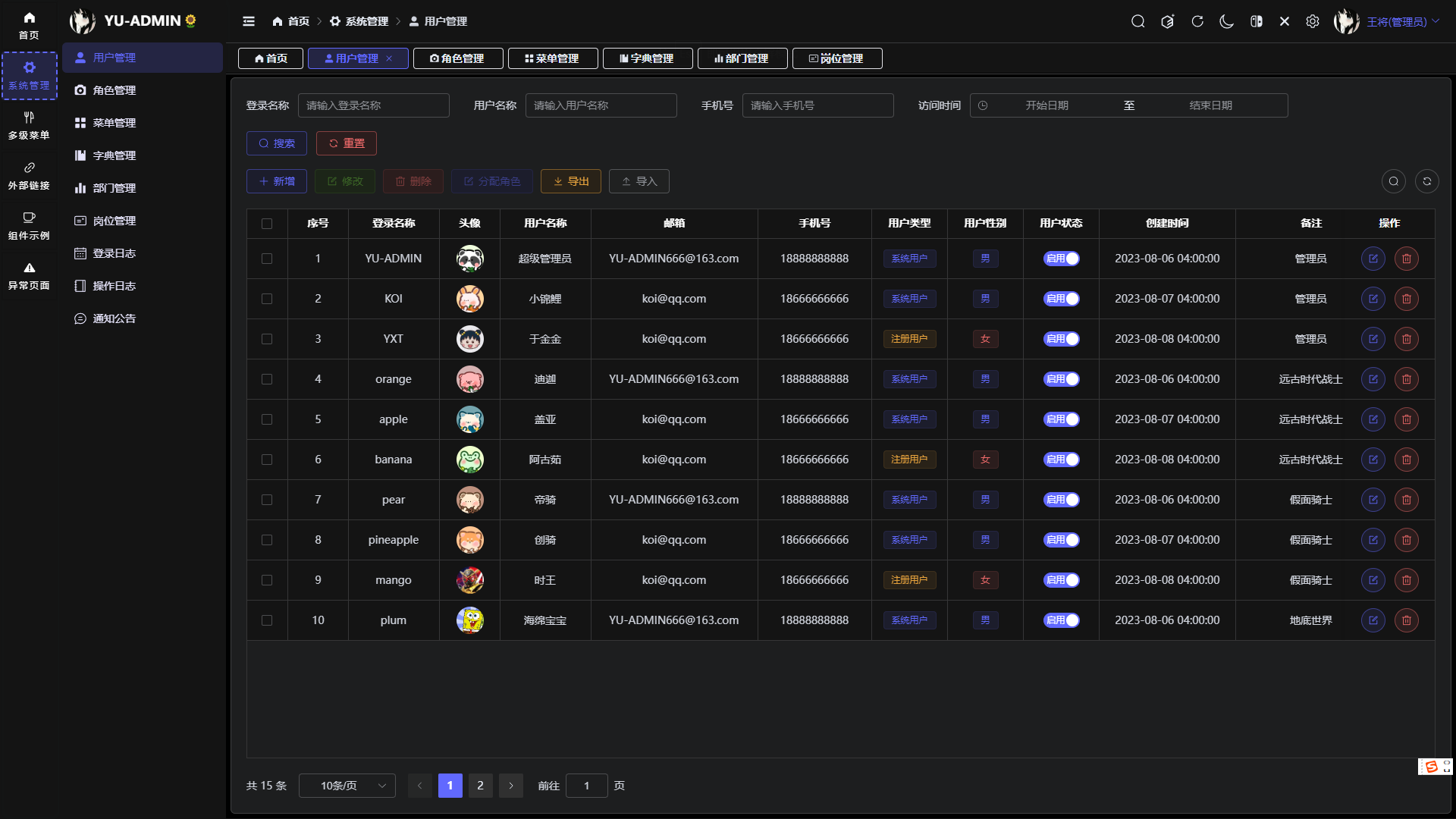This screenshot has height=819, width=1456.
Task: Check the checkbox on banana row
Action: [x=267, y=460]
